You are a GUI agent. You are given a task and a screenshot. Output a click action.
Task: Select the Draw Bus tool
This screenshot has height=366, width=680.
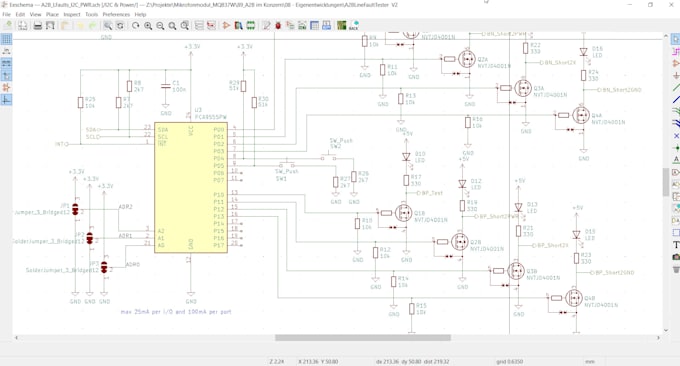coord(676,100)
